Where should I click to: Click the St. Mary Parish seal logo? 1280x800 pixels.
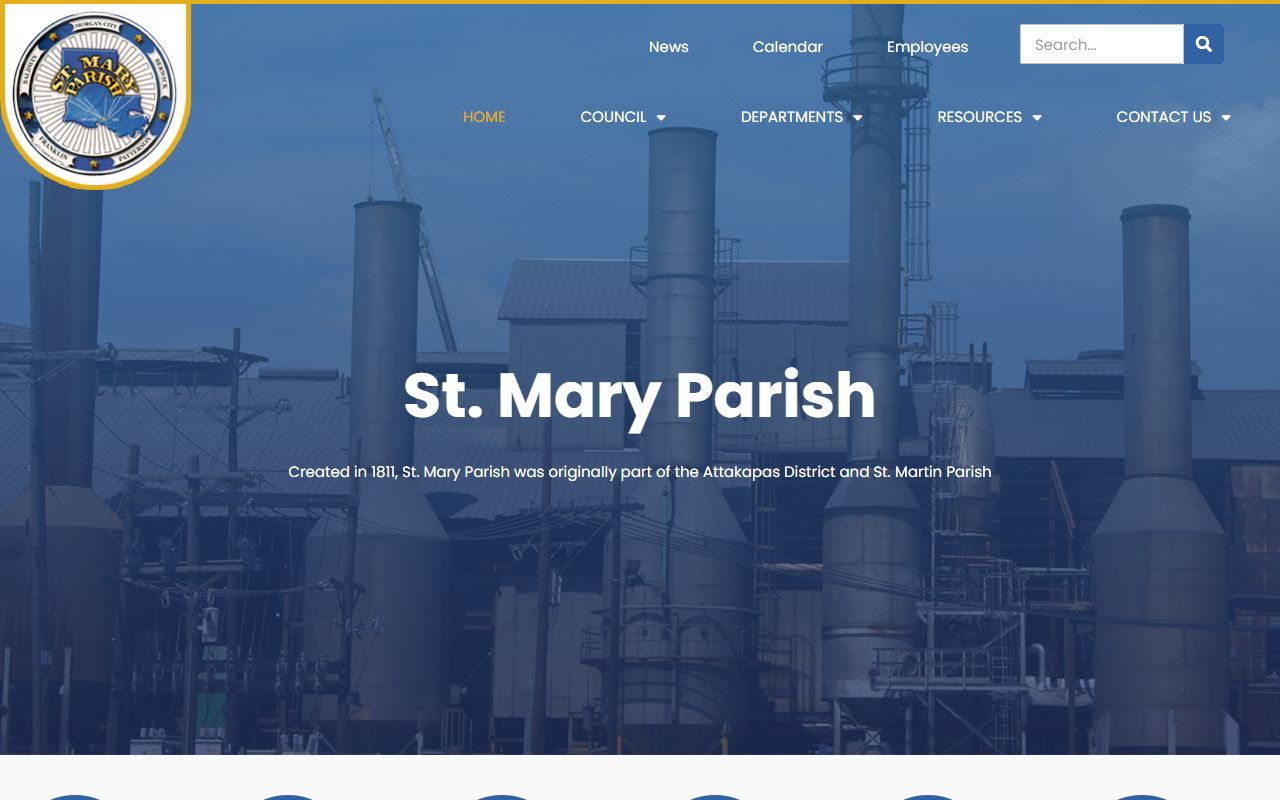tap(95, 95)
